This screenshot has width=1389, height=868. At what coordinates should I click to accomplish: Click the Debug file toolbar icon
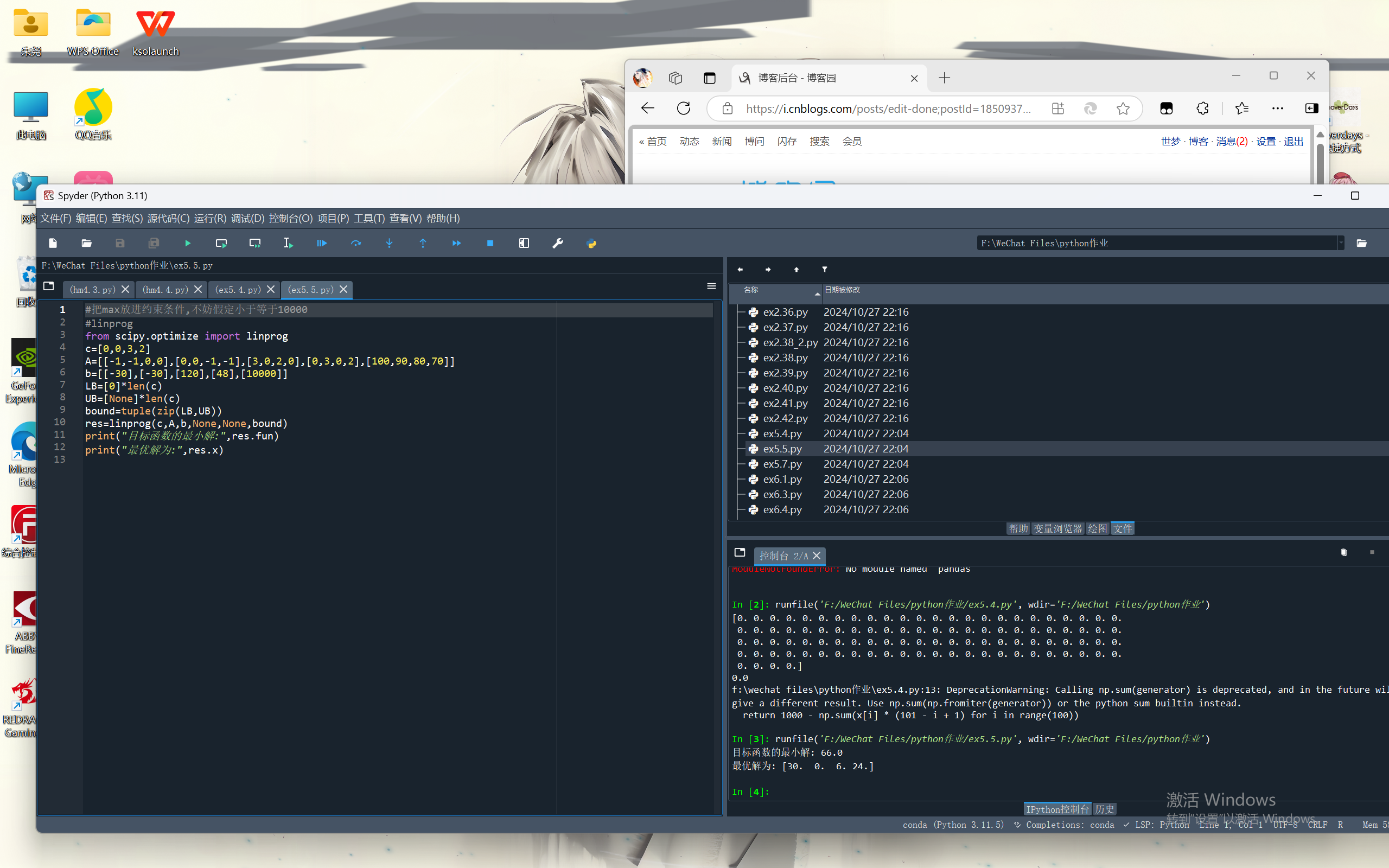click(321, 244)
